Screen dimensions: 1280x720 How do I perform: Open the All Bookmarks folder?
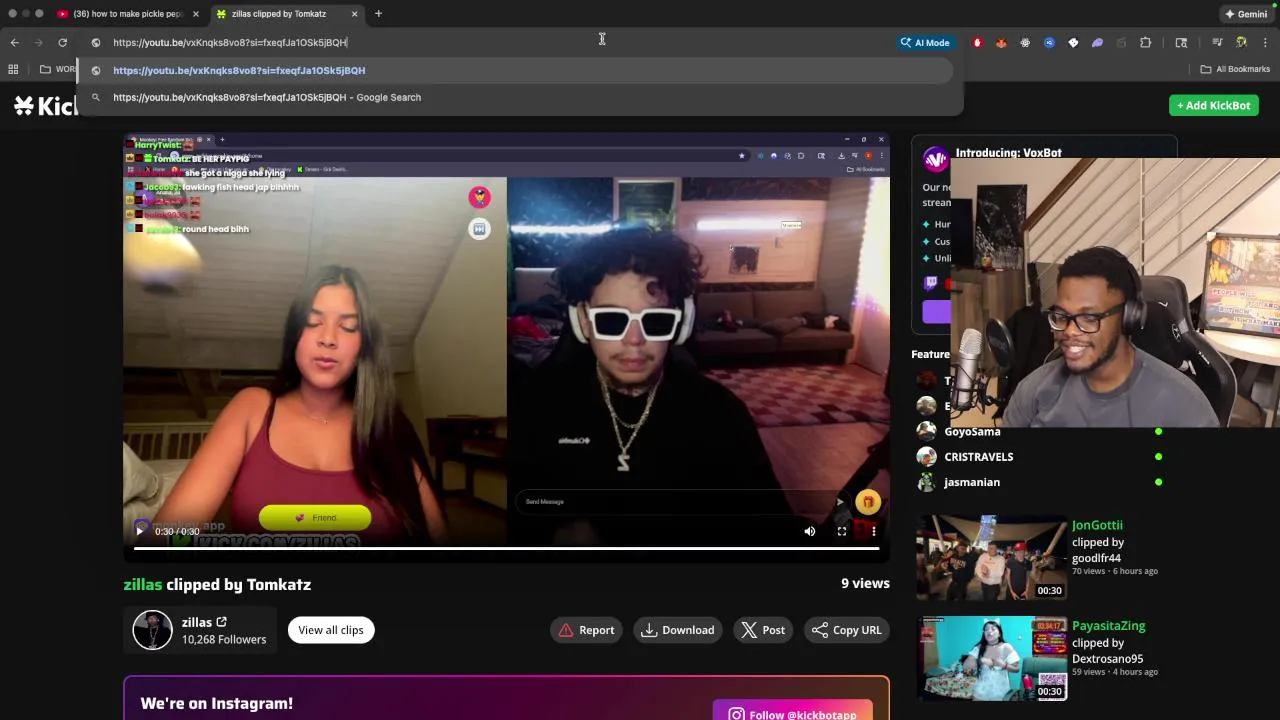(x=1235, y=69)
